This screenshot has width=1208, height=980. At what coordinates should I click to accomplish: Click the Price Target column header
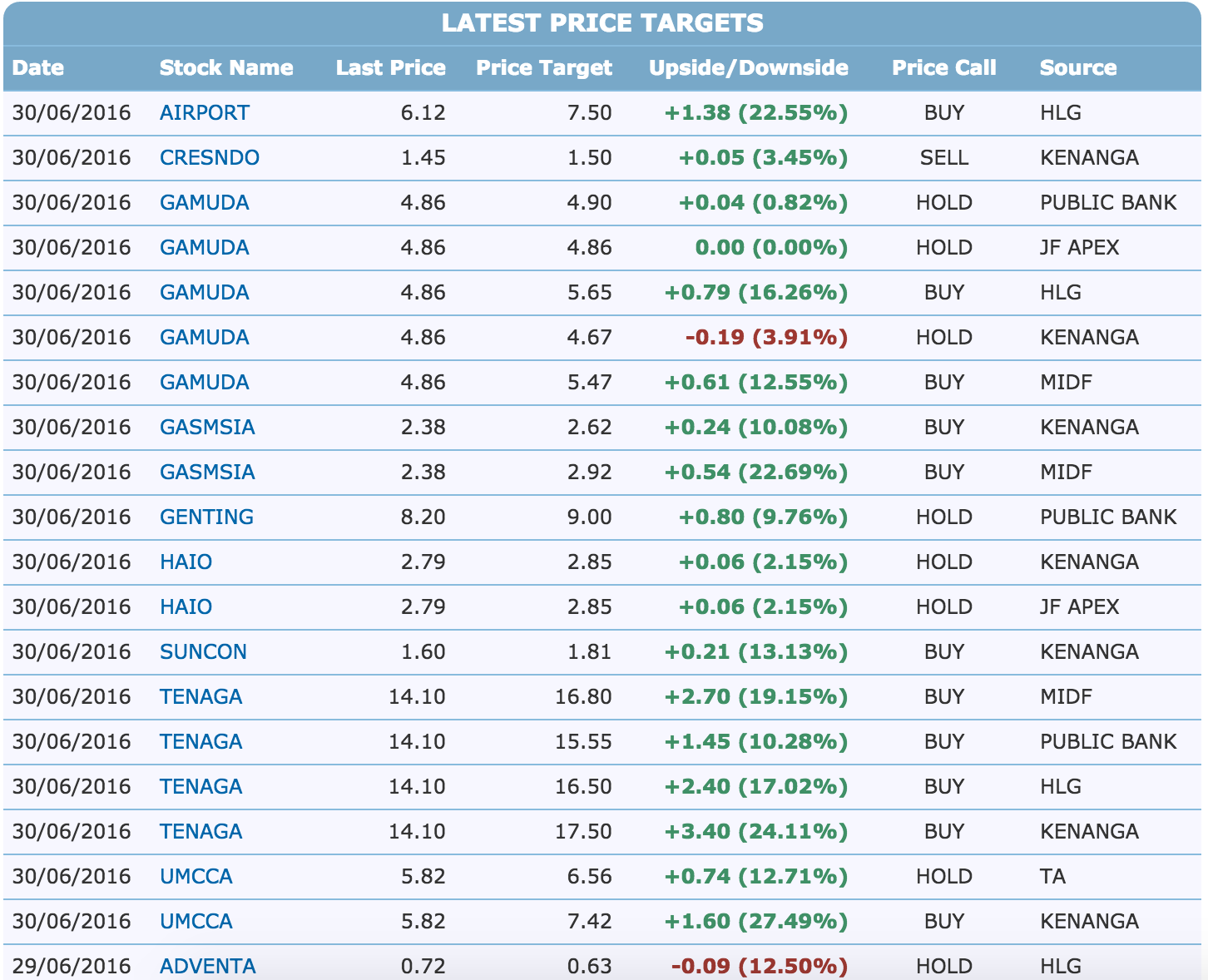tap(544, 68)
